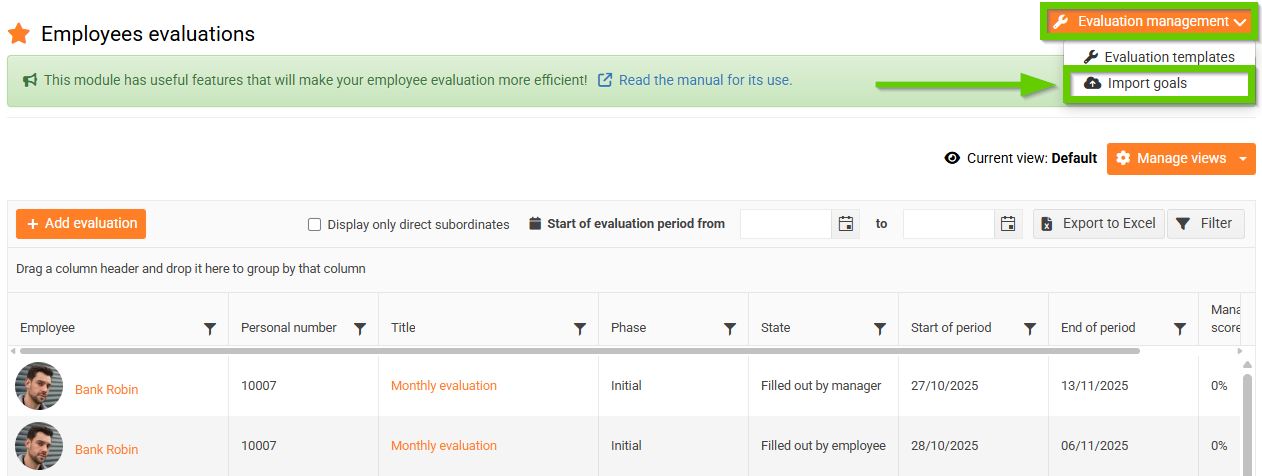The width and height of the screenshot is (1262, 476).
Task: Click the End of period filter icon
Action: [x=1180, y=328]
